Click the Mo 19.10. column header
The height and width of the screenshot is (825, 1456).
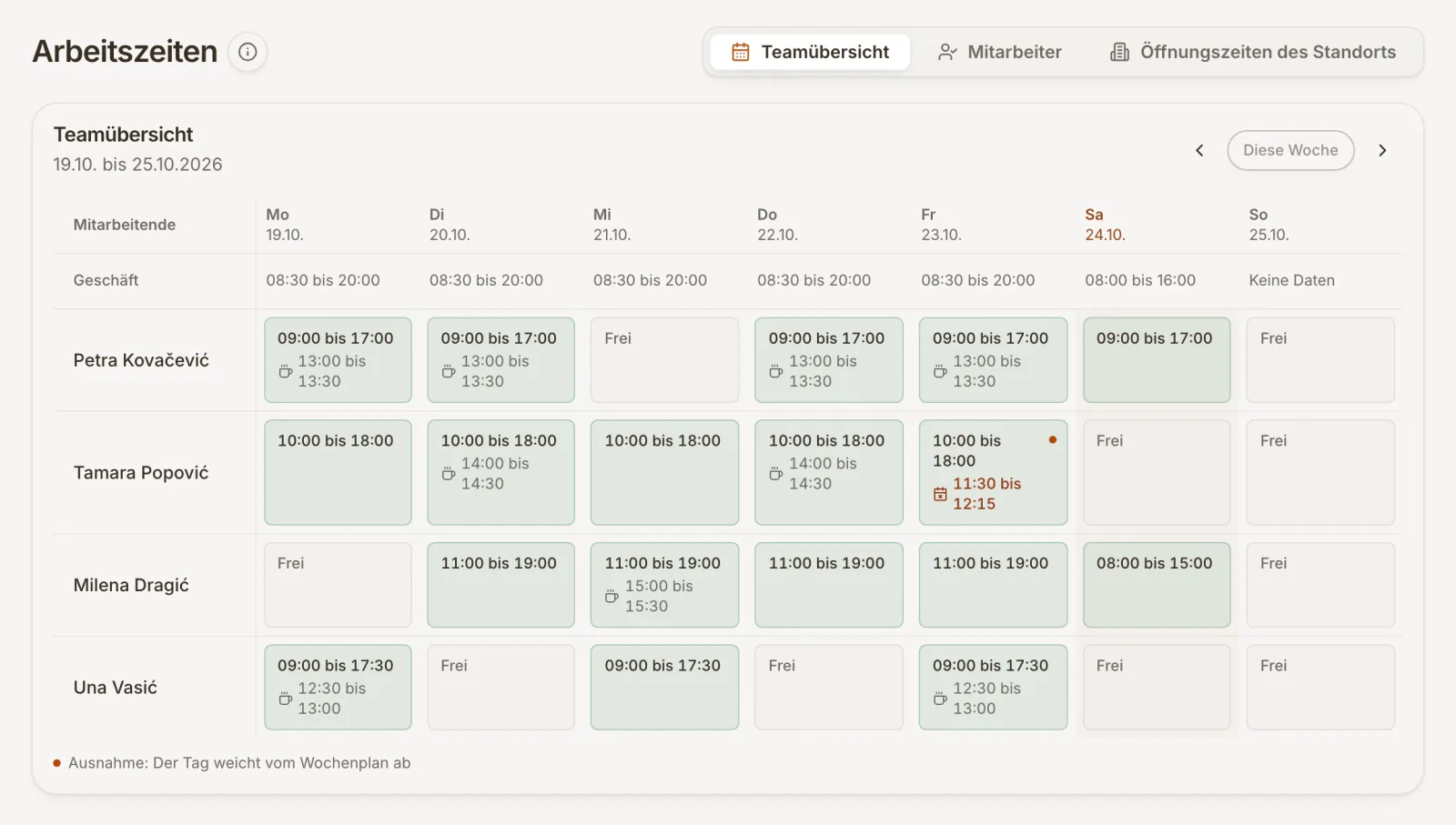tap(284, 225)
